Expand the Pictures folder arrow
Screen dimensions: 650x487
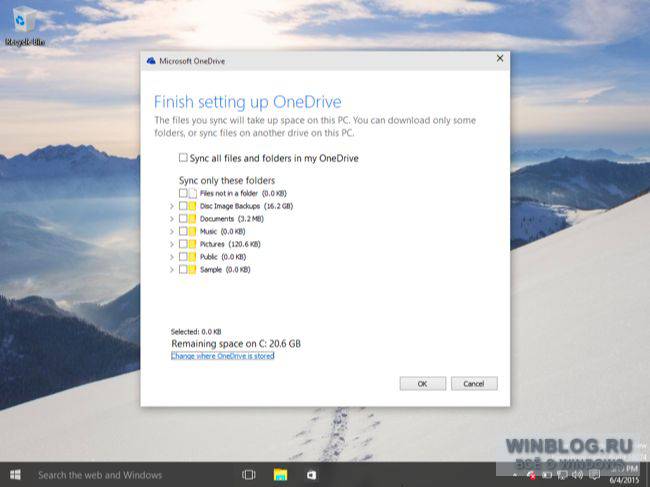[172, 244]
